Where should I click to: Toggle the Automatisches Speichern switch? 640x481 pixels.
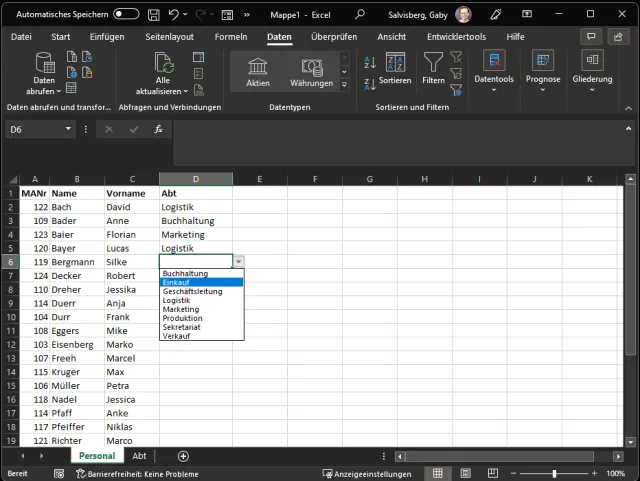pos(126,15)
